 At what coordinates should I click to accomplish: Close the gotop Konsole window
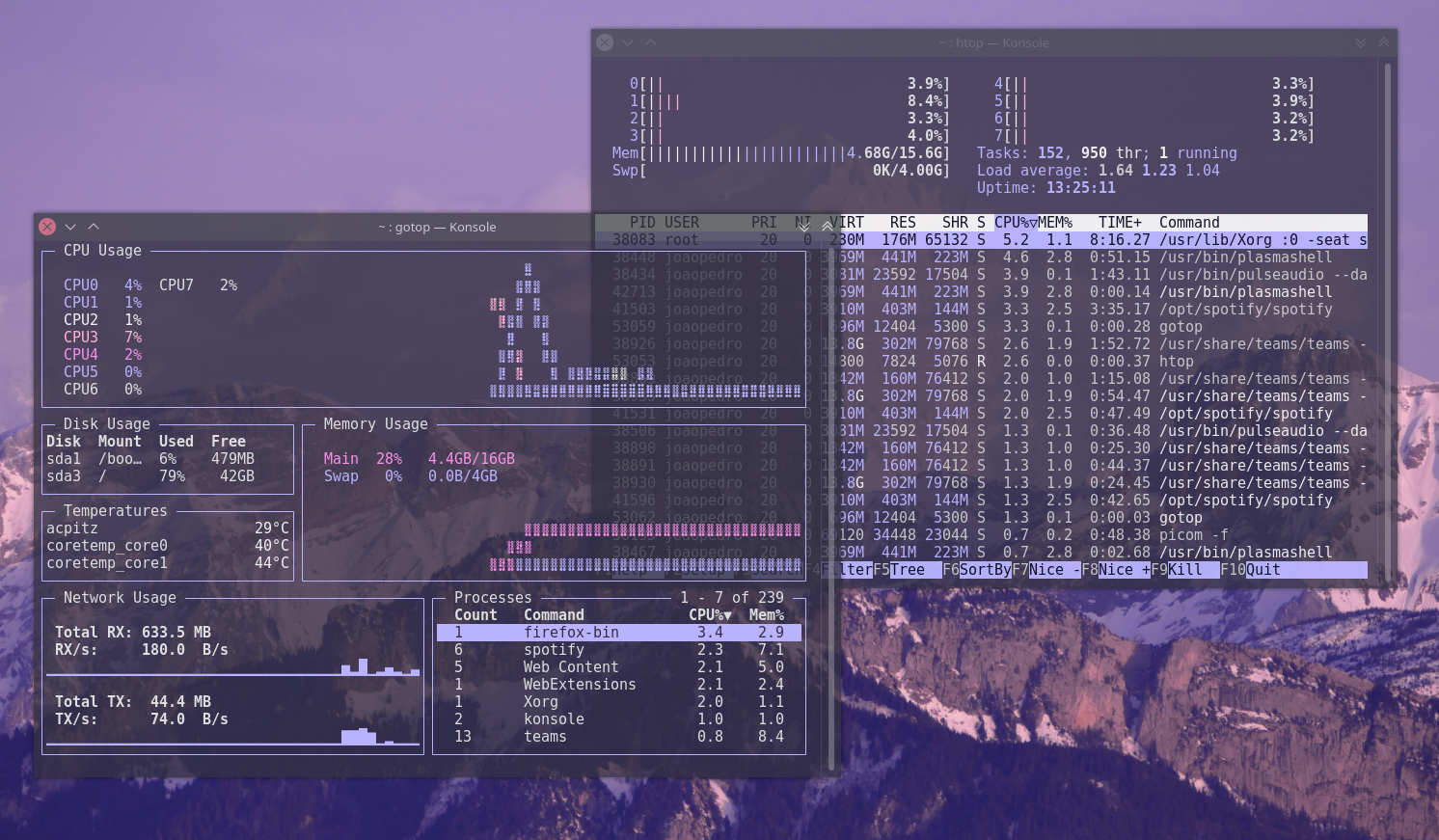[47, 227]
